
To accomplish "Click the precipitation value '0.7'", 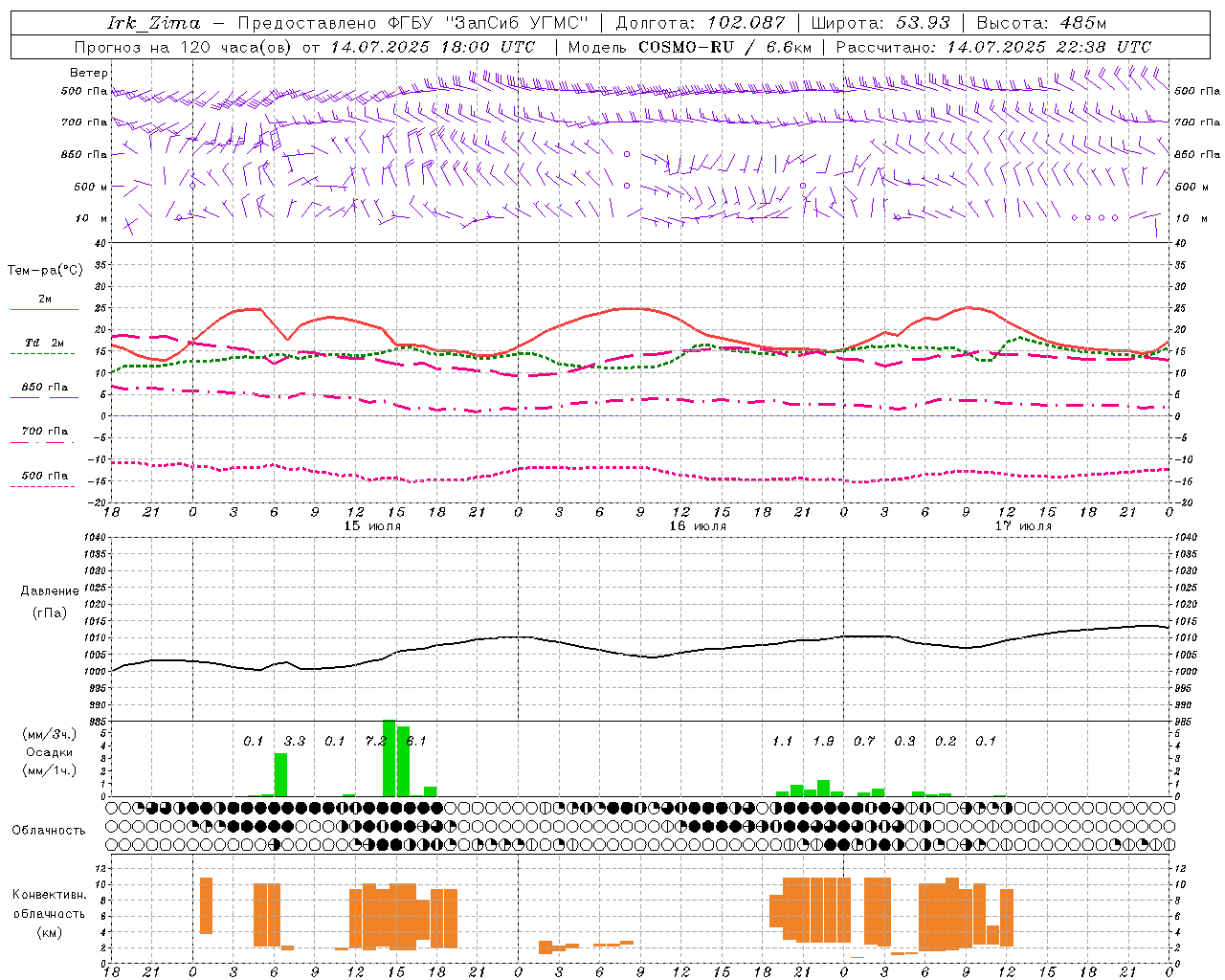I will click(x=864, y=742).
